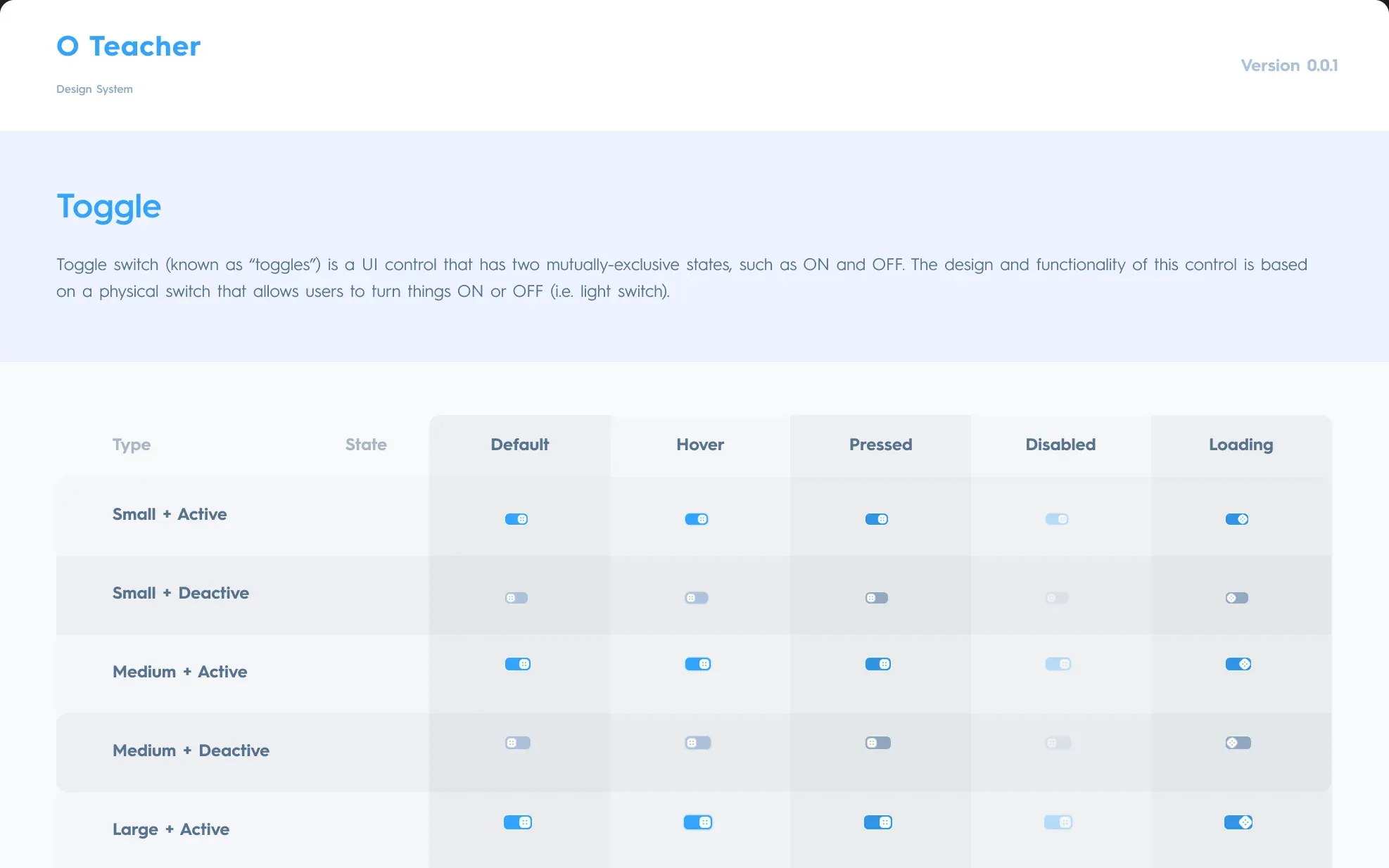
Task: Click the Small + Active Loading switch
Action: 1237,519
